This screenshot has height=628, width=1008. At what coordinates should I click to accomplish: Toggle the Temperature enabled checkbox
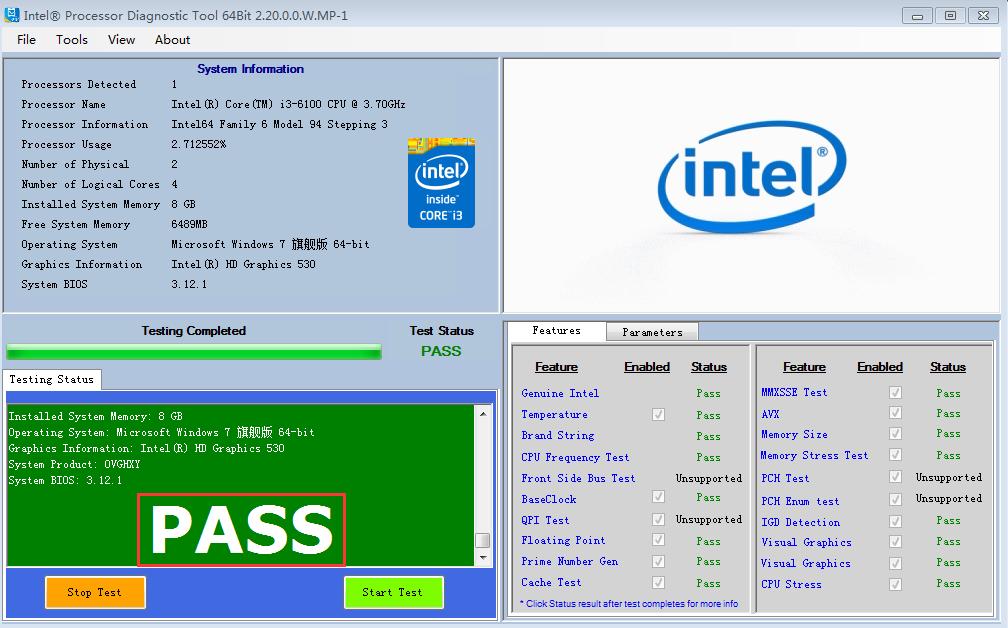[x=658, y=414]
